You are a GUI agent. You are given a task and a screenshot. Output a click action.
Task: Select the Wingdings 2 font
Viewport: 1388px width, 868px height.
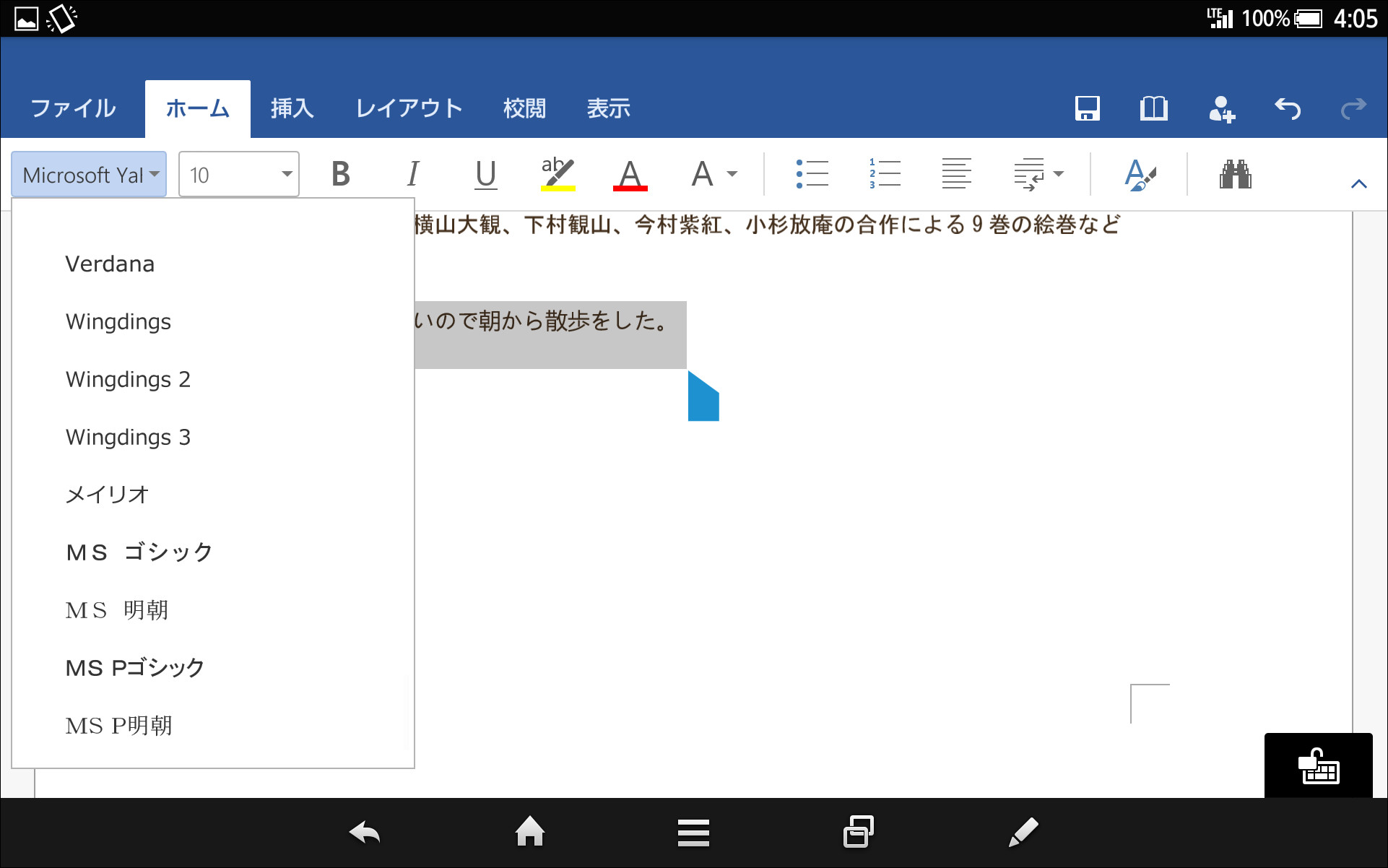(128, 379)
